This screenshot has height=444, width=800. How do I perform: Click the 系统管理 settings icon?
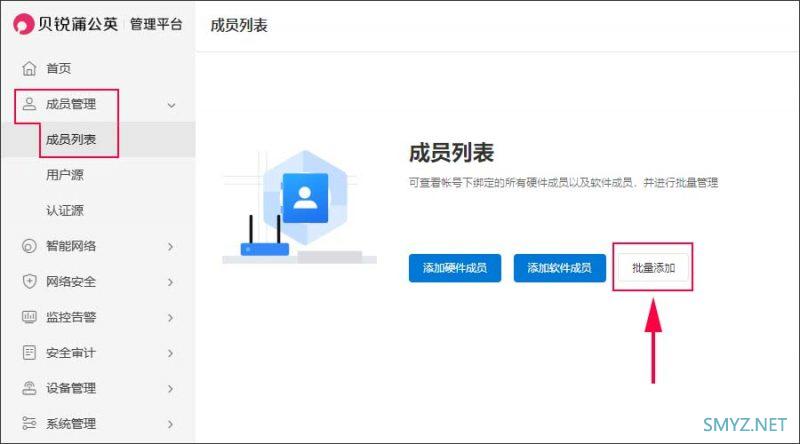pyautogui.click(x=28, y=424)
